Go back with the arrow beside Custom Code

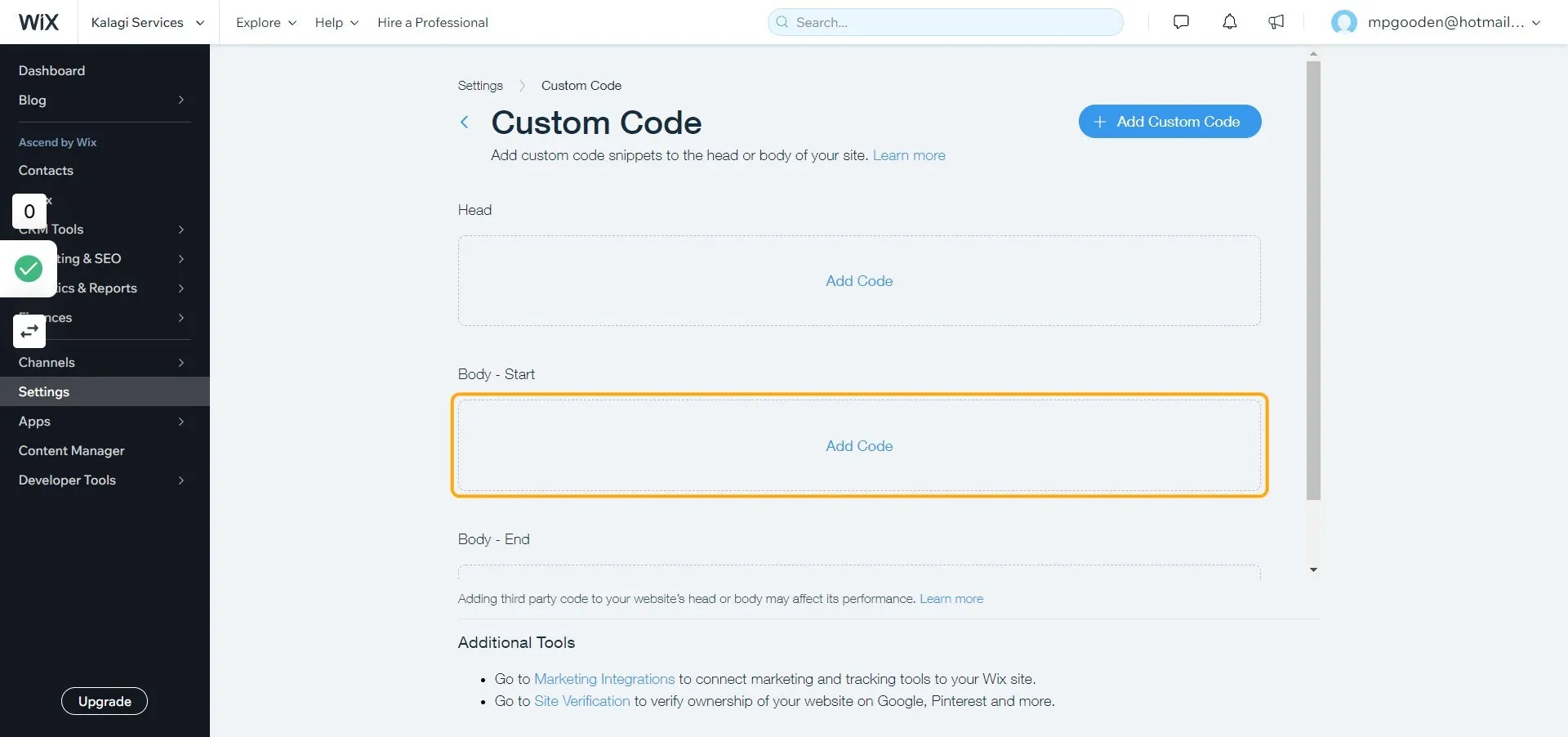click(465, 123)
